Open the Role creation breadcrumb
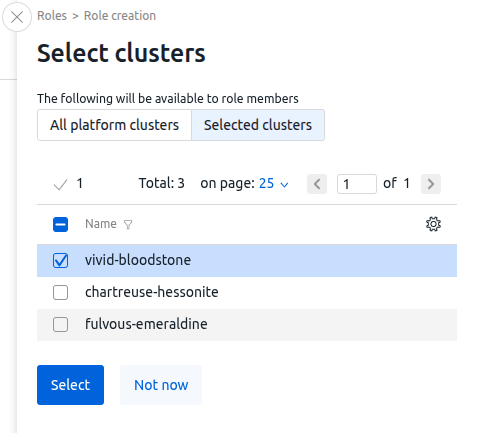The image size is (477, 433). coord(120,16)
